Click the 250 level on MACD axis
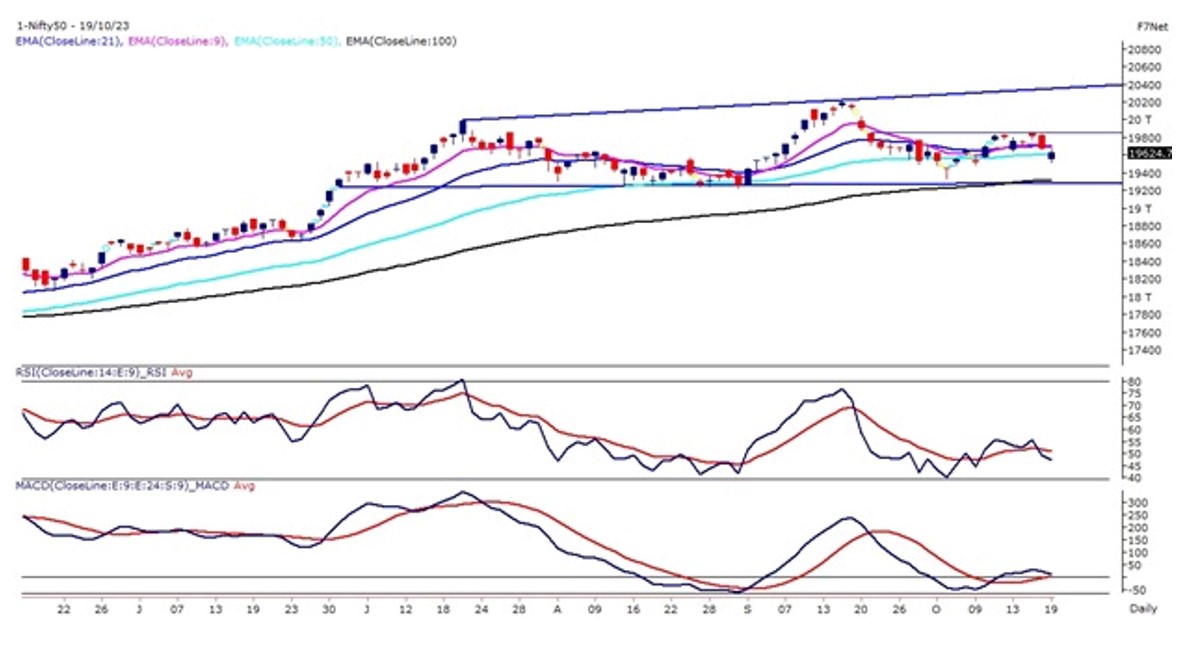 1139,515
